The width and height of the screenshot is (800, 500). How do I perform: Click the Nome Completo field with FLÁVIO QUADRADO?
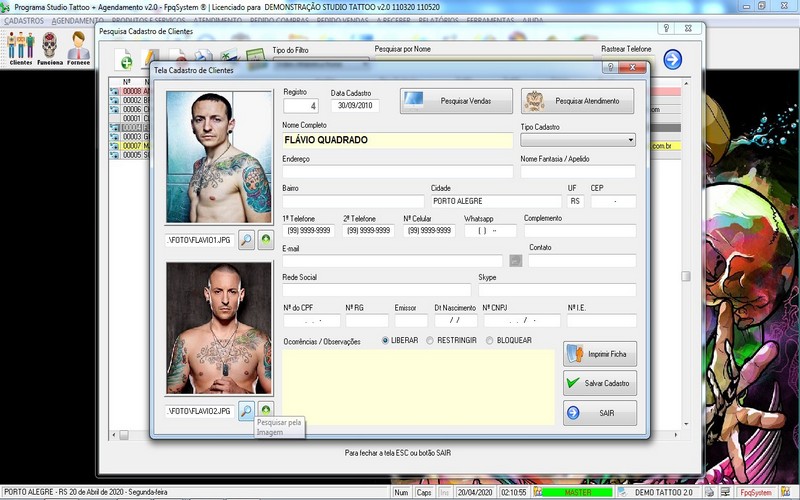(397, 140)
